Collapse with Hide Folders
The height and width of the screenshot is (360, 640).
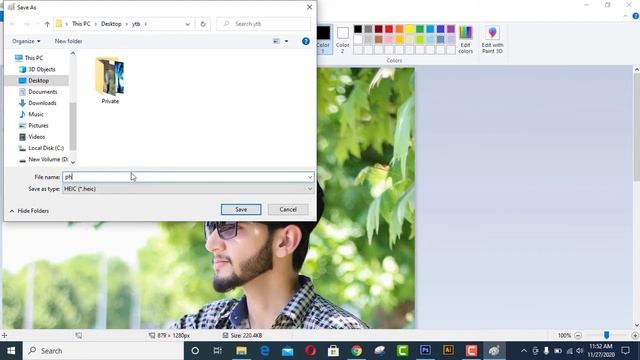point(29,211)
